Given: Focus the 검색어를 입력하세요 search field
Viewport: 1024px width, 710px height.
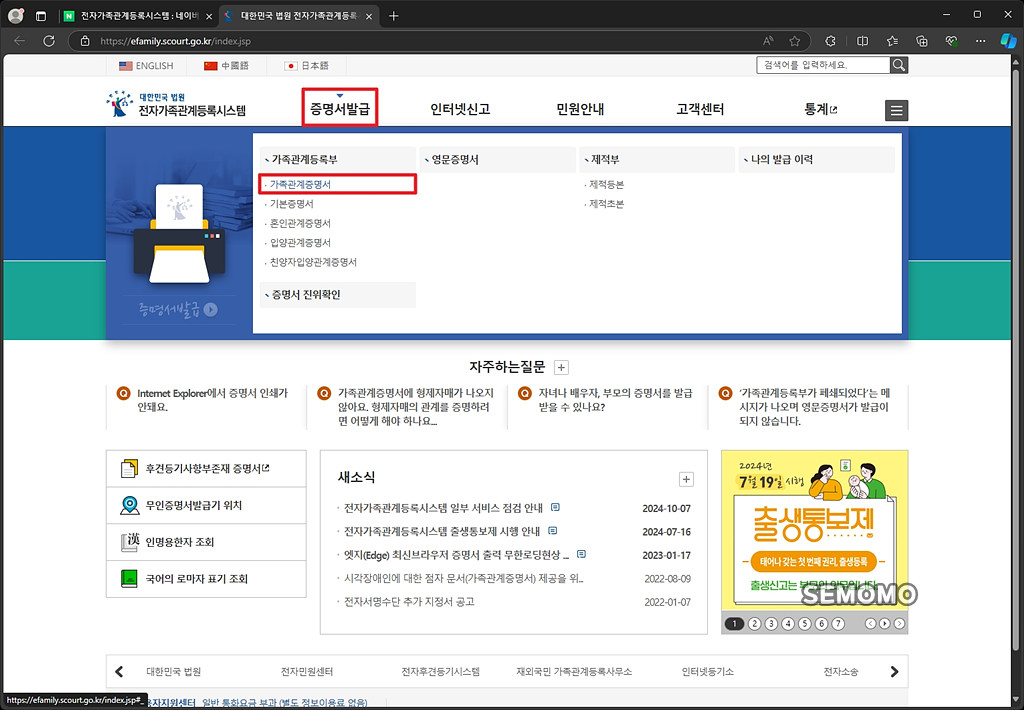Looking at the screenshot, I should (x=823, y=65).
